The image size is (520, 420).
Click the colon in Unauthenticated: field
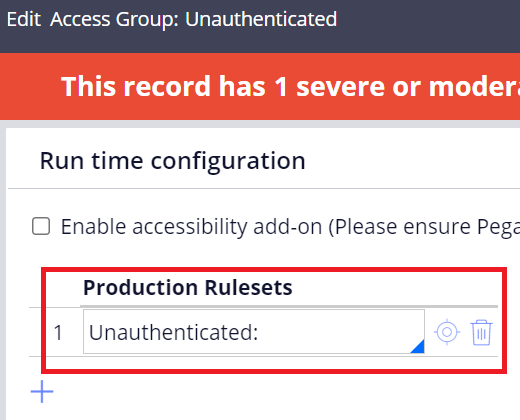pyautogui.click(x=255, y=335)
